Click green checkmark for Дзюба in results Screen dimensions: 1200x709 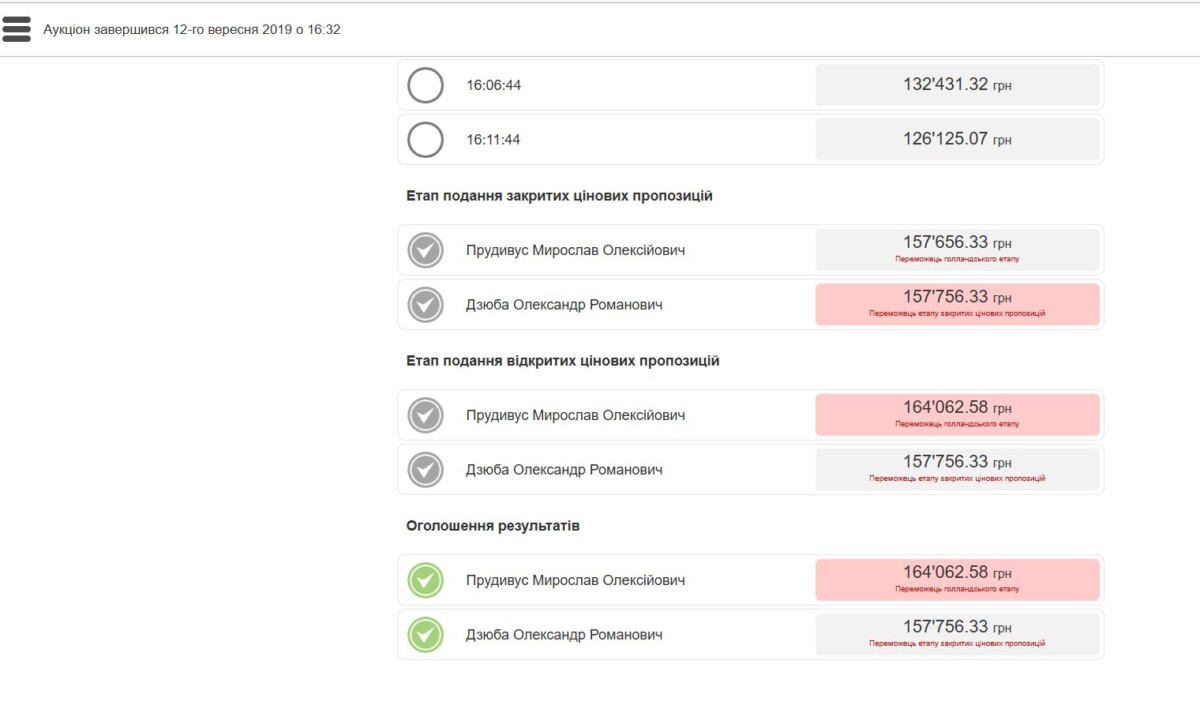426,634
